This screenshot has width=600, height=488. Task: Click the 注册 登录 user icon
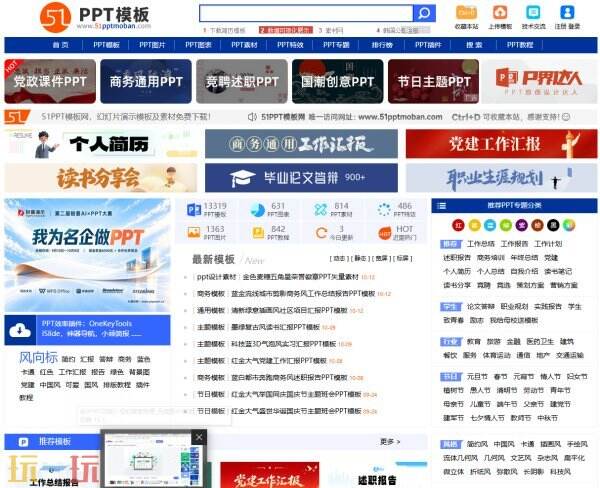coord(567,12)
